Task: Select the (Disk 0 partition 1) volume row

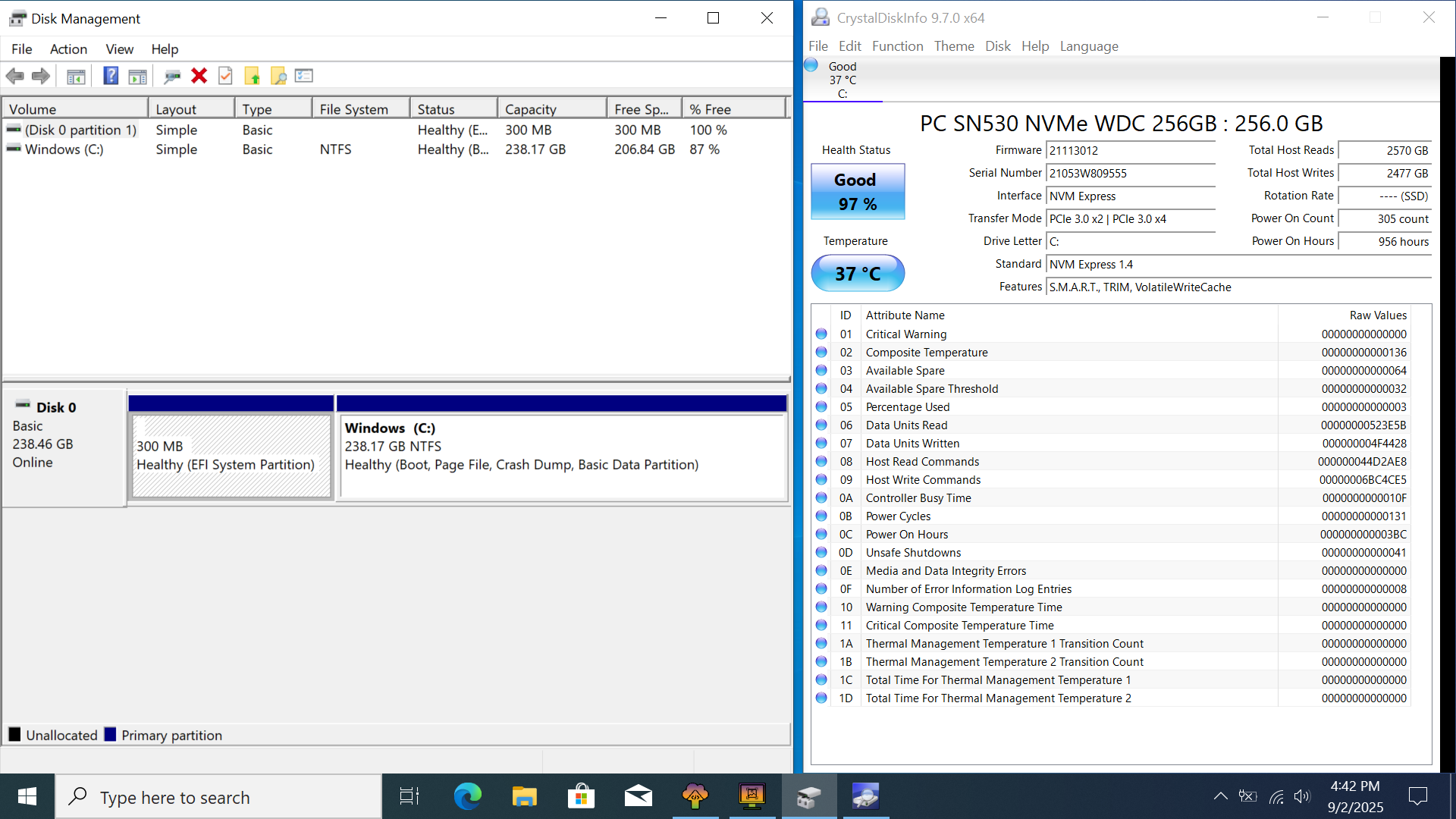Action: 394,130
